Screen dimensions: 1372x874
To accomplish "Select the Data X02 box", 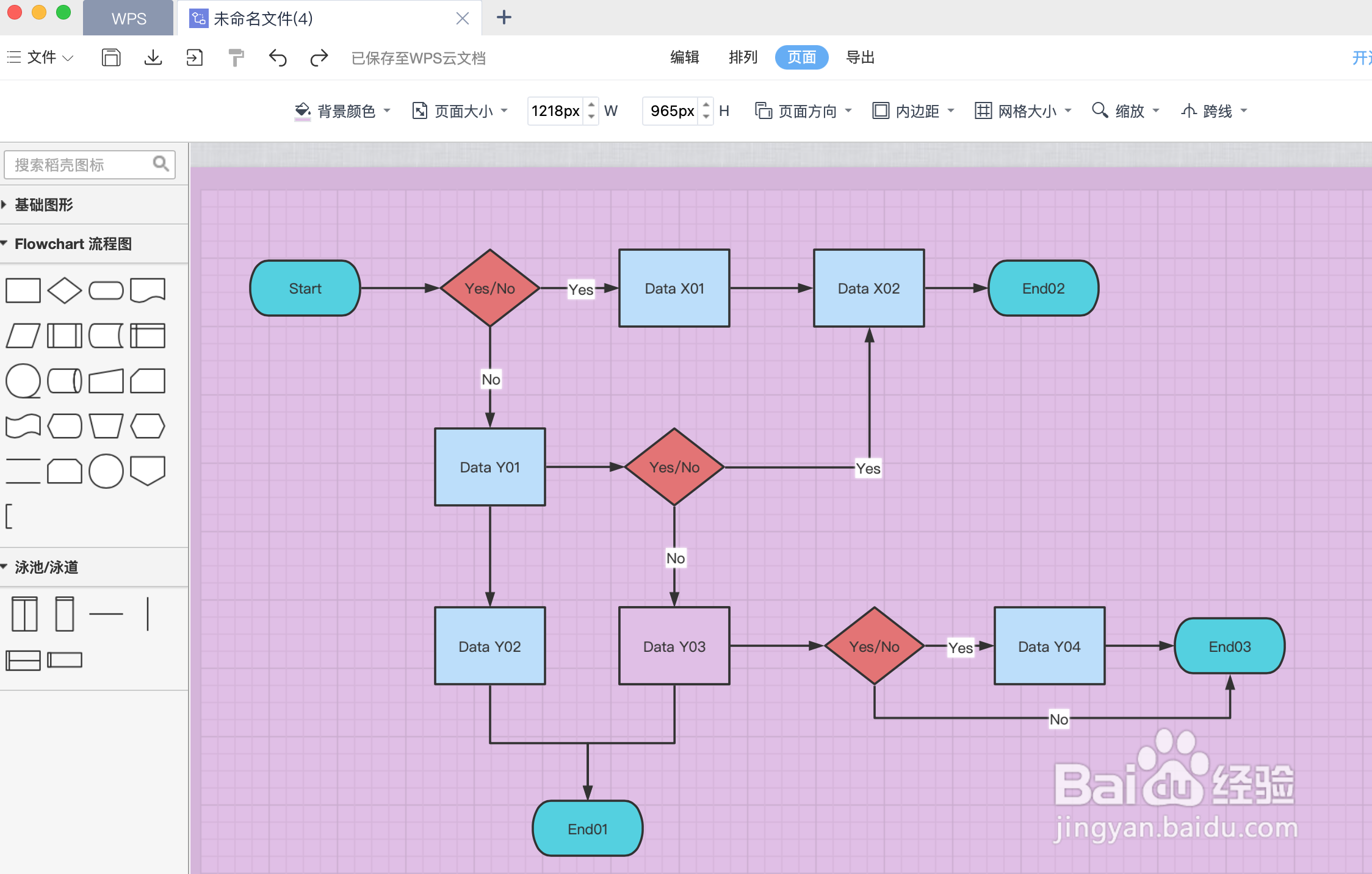I will pos(869,288).
